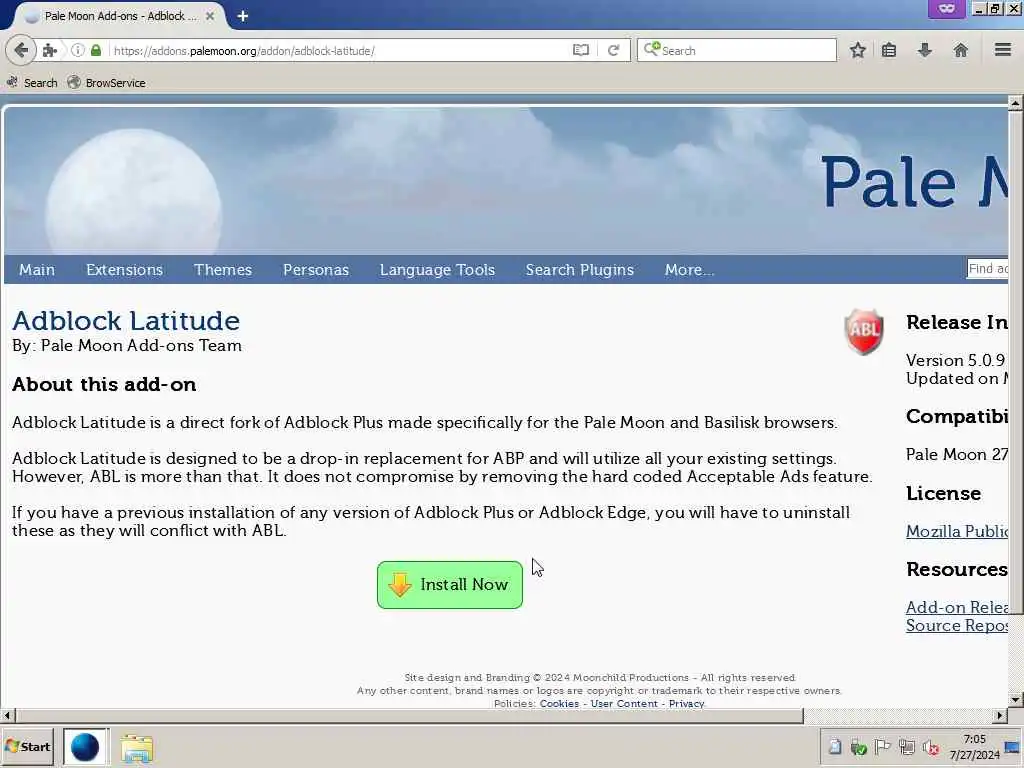Screen dimensions: 1024x768
Task: Click the vertical scrollbar up arrow
Action: pyautogui.click(x=1015, y=103)
